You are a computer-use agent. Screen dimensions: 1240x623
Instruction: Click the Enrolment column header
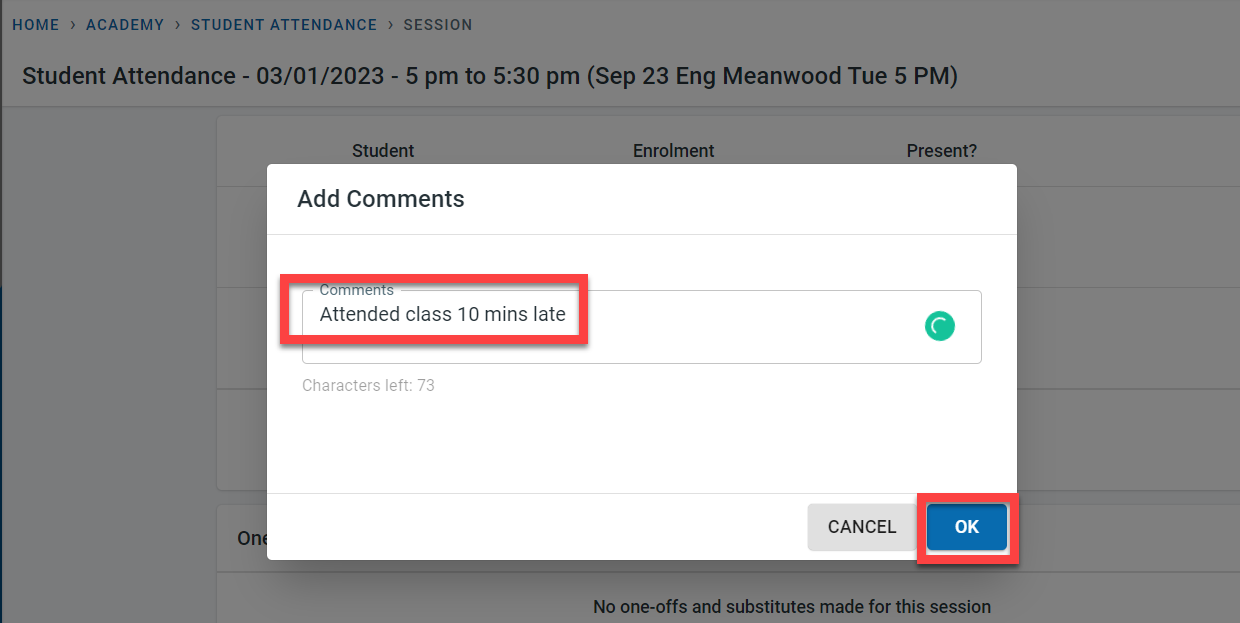pos(674,151)
